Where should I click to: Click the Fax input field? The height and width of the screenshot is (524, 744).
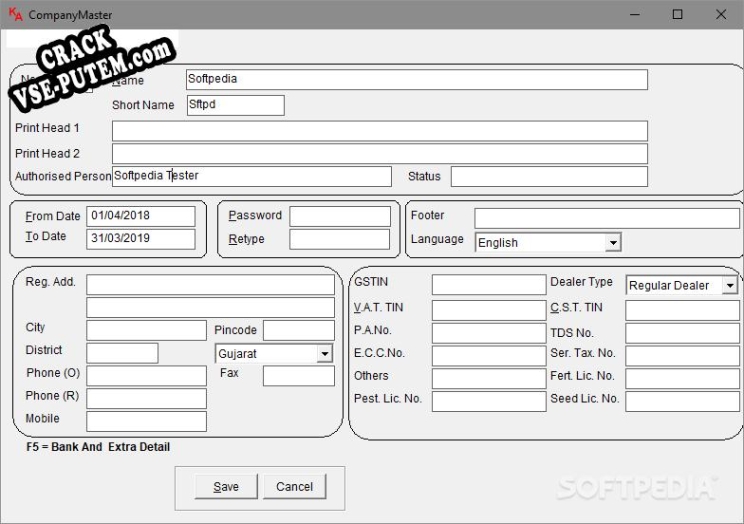point(299,376)
